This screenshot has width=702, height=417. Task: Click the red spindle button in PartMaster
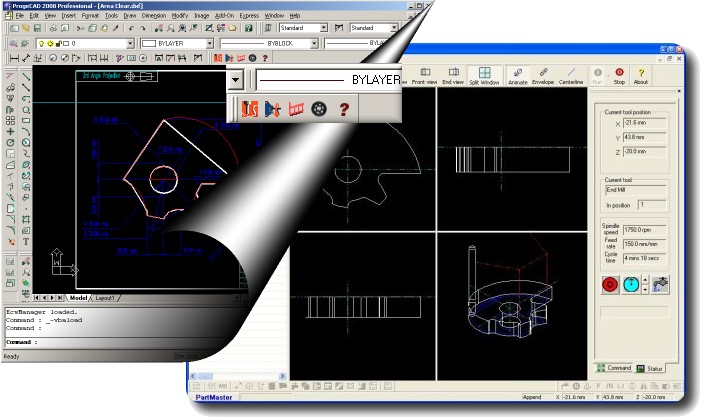pos(610,284)
